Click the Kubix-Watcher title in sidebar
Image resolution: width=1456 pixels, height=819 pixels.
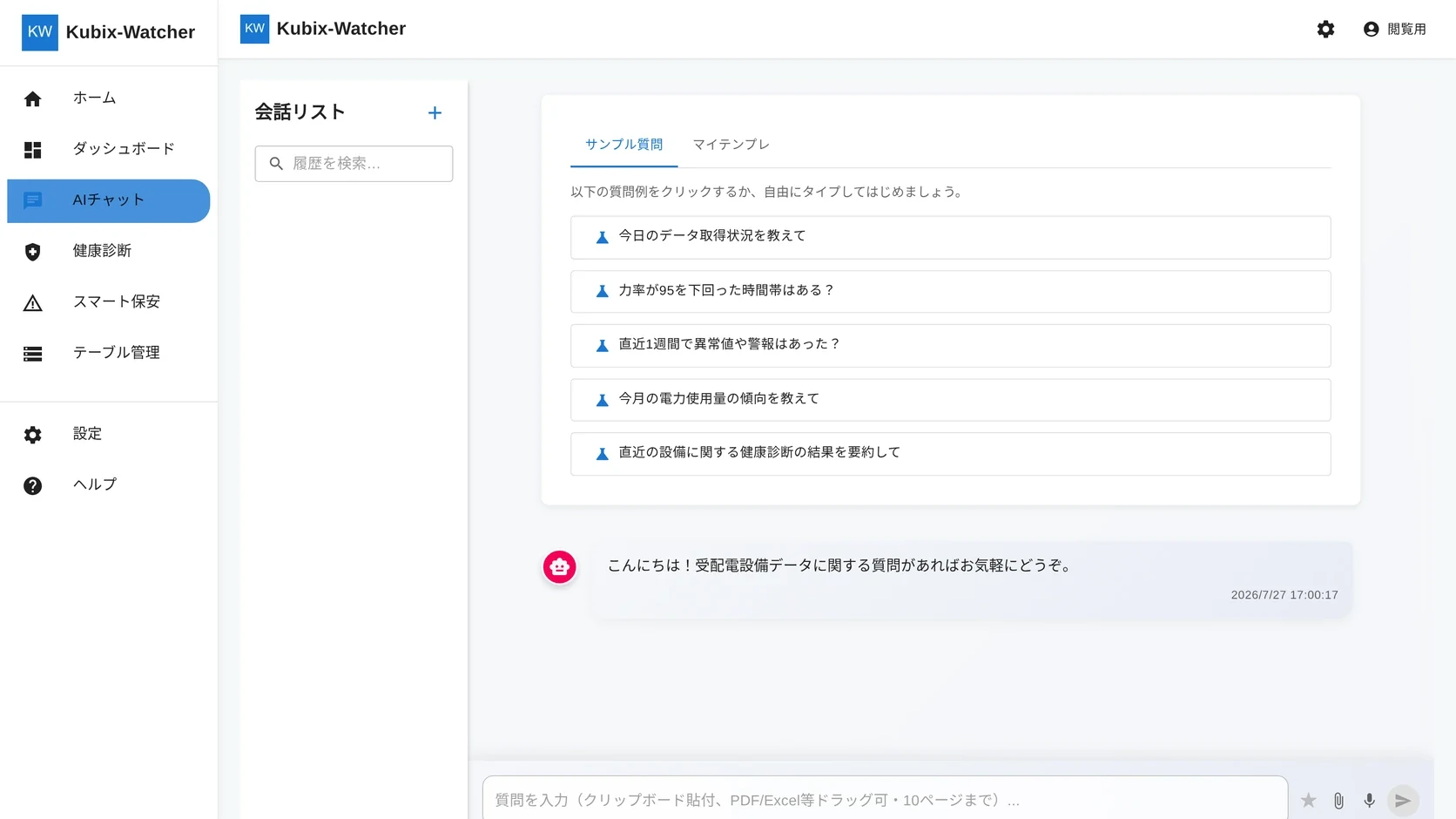coord(131,32)
